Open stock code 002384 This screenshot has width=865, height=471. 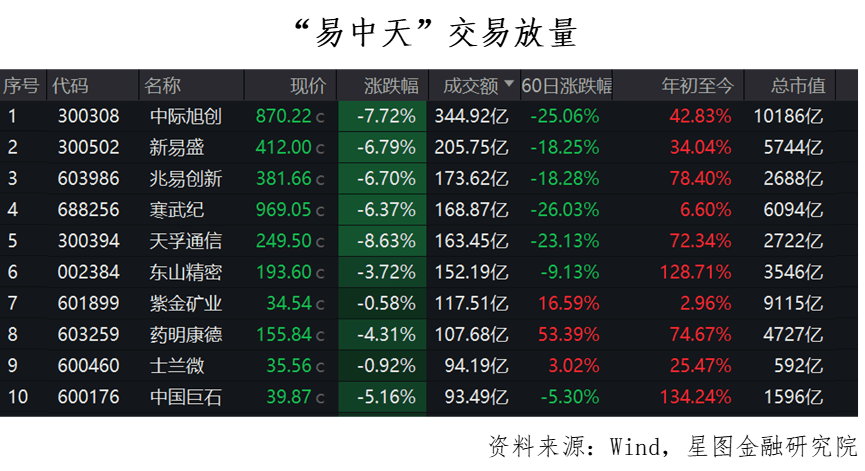[88, 272]
